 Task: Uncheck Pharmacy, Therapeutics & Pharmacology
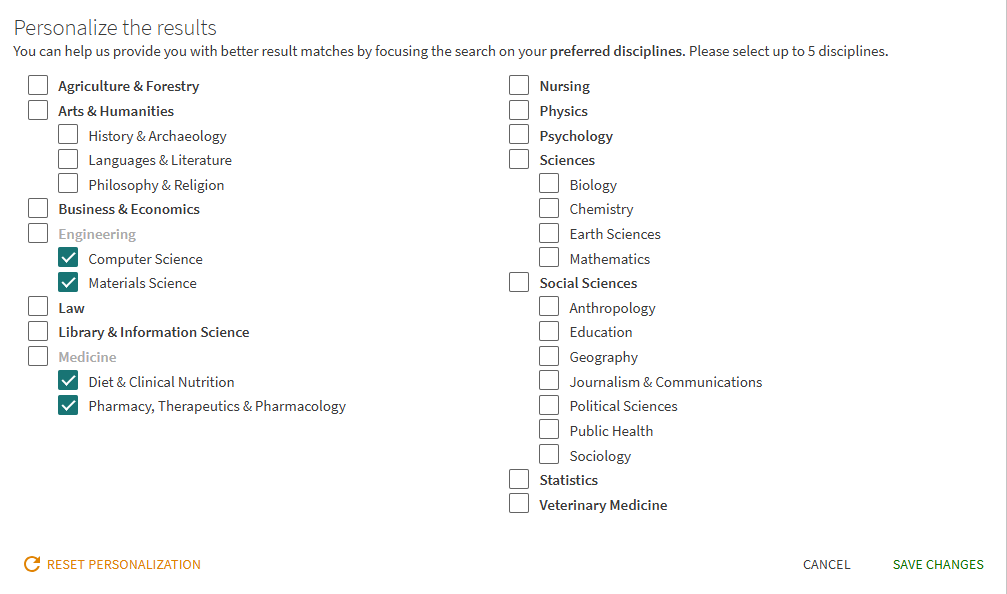68,406
